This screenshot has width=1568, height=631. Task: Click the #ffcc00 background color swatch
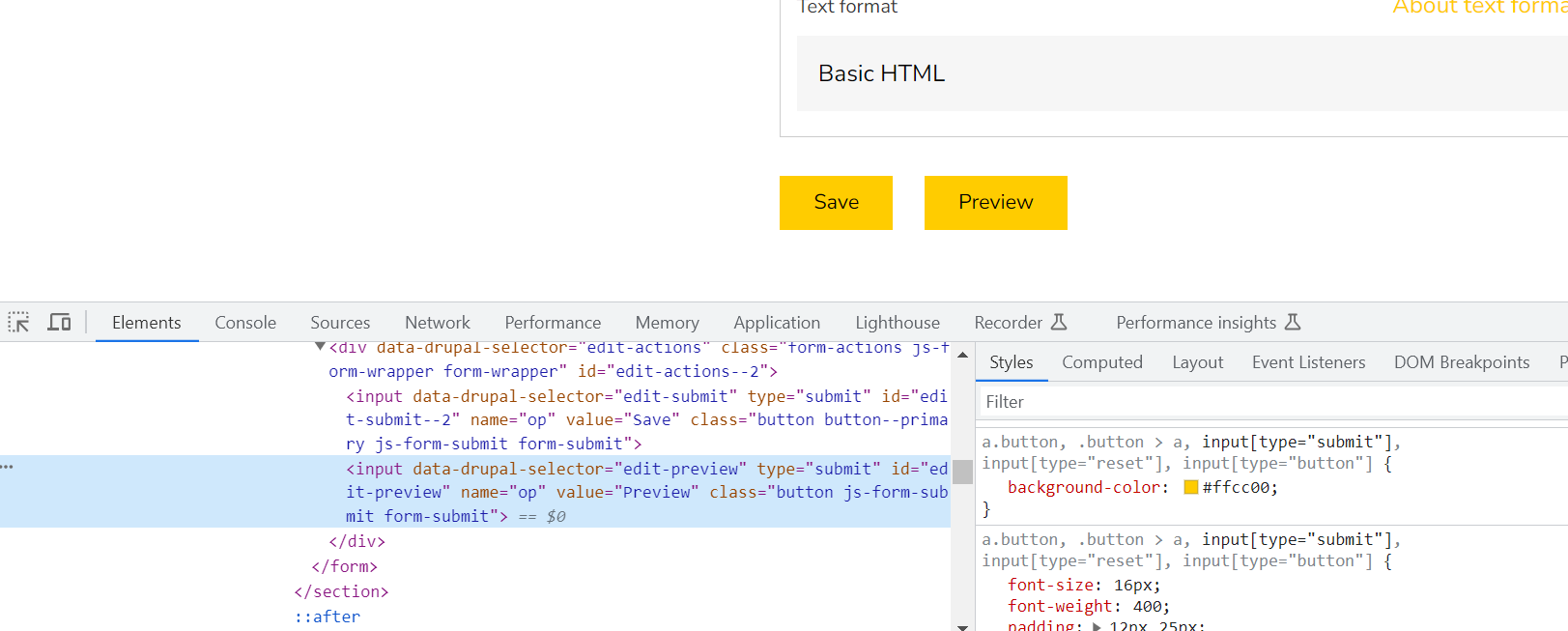[1191, 488]
